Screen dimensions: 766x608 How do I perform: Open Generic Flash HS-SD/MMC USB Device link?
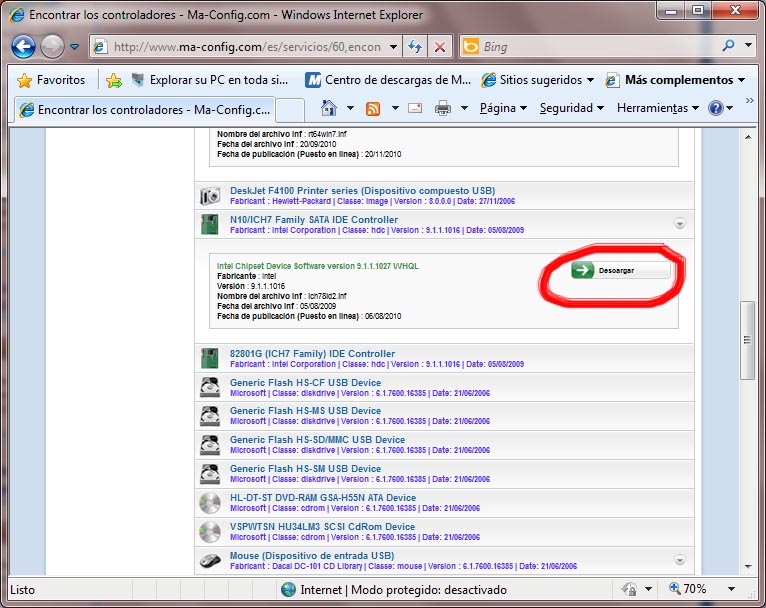tap(317, 440)
